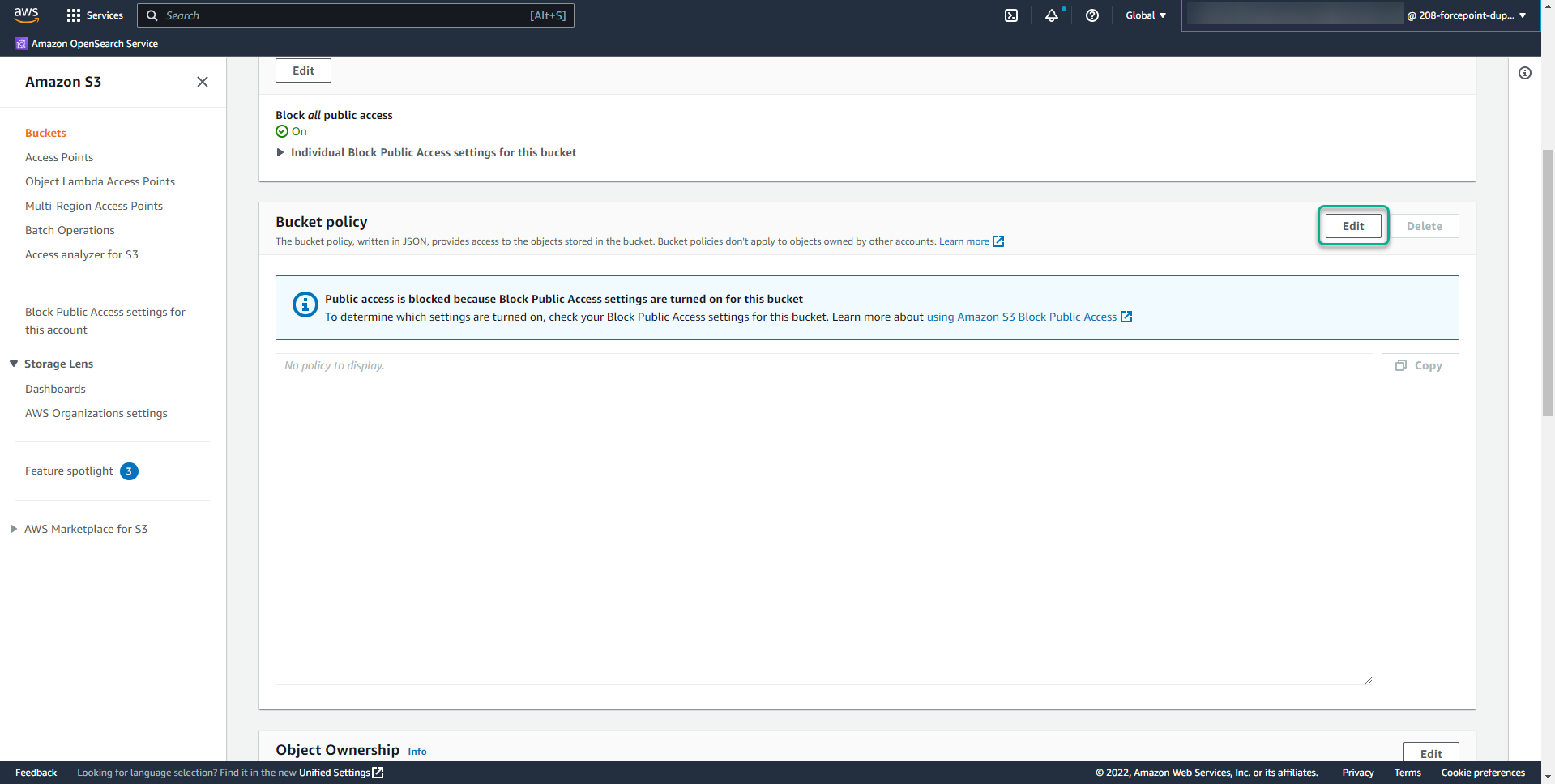1555x784 pixels.
Task: Click the AWS logo to go home
Action: point(26,15)
